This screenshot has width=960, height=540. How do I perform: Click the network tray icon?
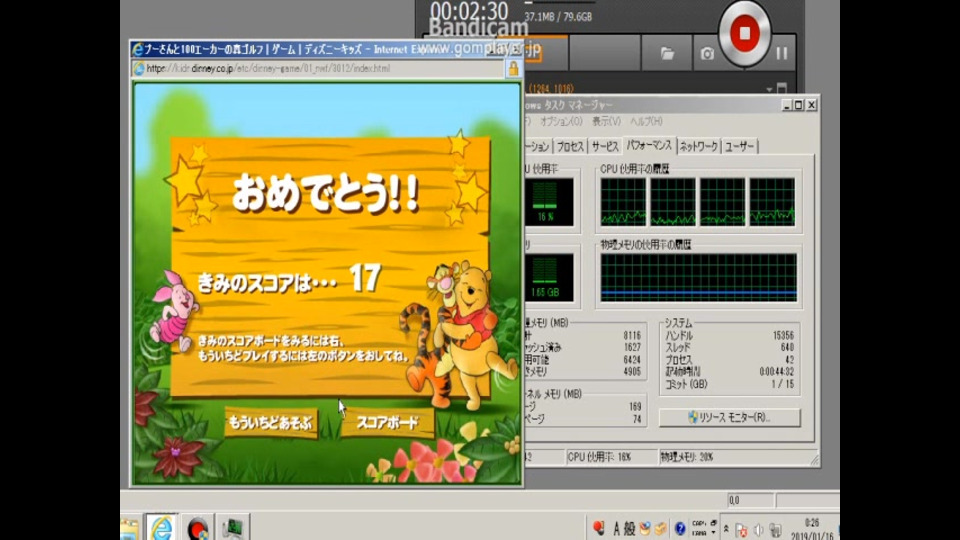tap(775, 530)
